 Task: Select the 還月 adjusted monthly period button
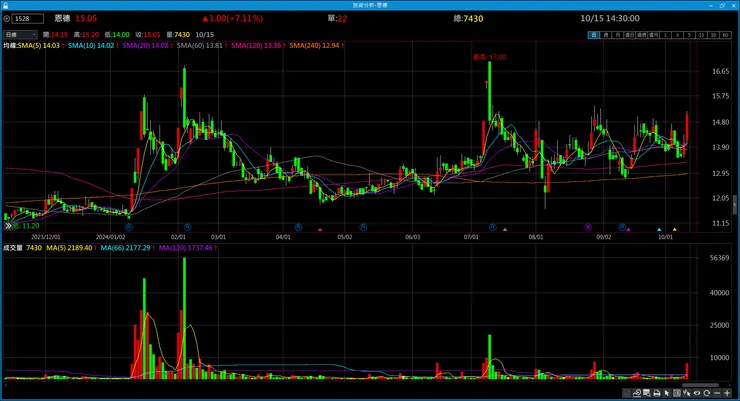(x=654, y=35)
